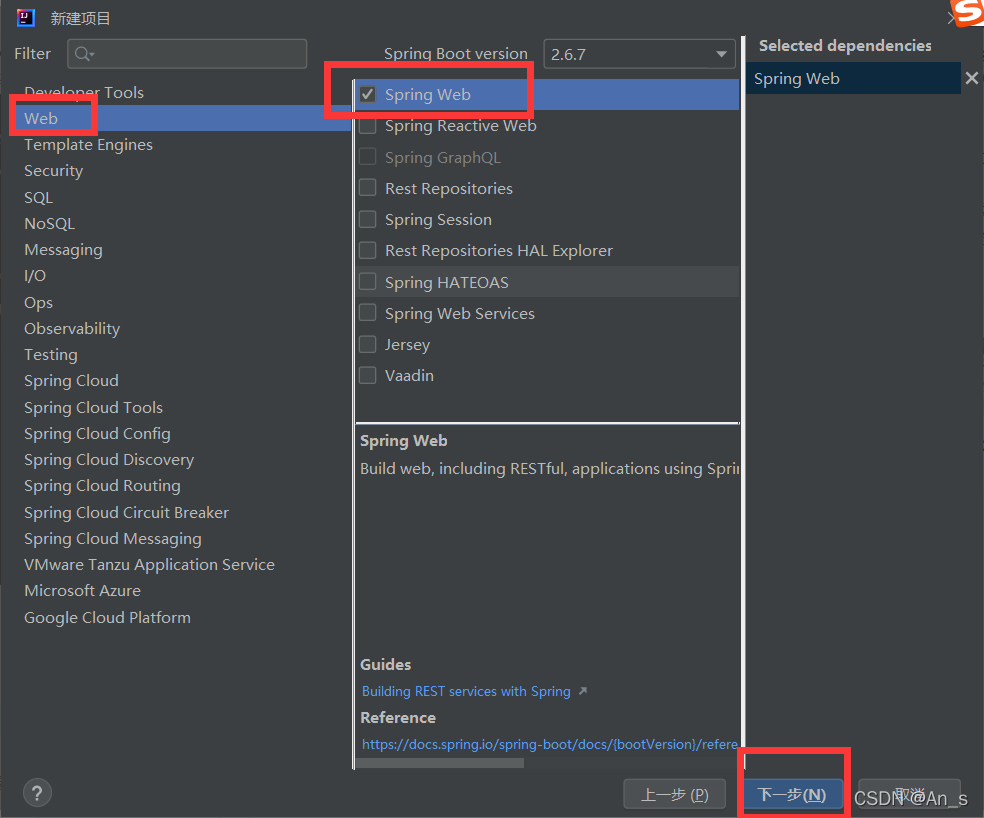Viewport: 984px width, 818px height.
Task: Enable the Jersey checkbox
Action: coord(368,344)
